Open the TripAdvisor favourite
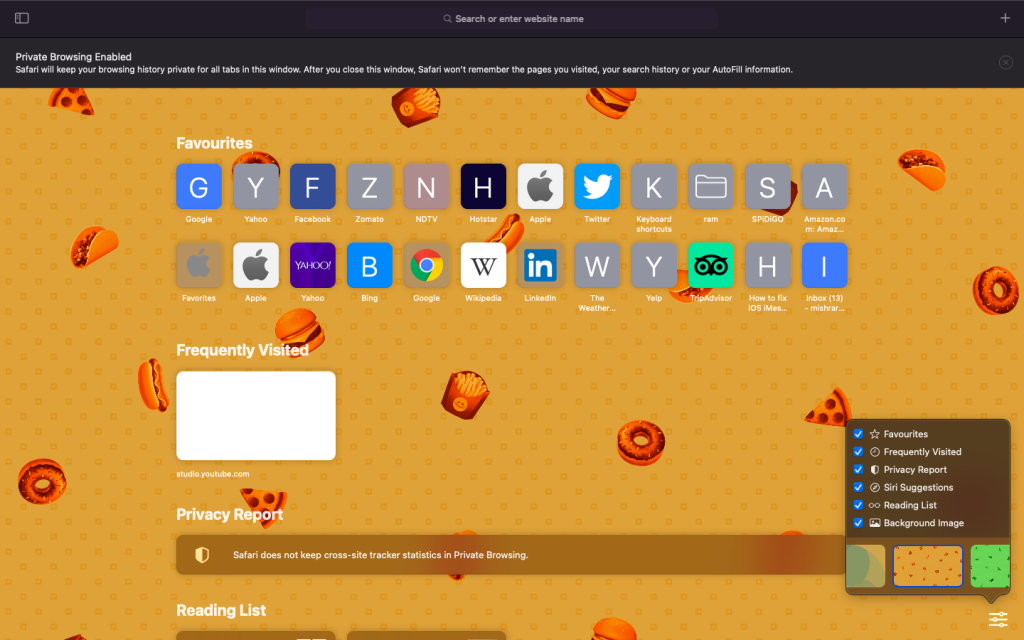 (x=711, y=265)
